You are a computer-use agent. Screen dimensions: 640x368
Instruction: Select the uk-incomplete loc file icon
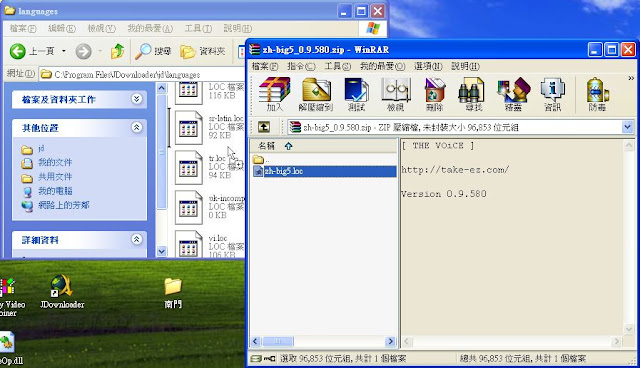[189, 207]
